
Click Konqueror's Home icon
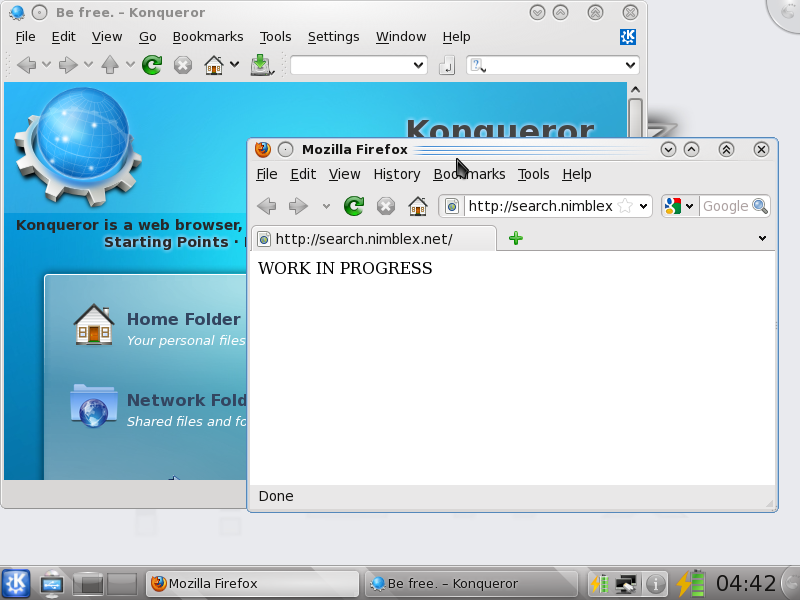click(x=214, y=65)
